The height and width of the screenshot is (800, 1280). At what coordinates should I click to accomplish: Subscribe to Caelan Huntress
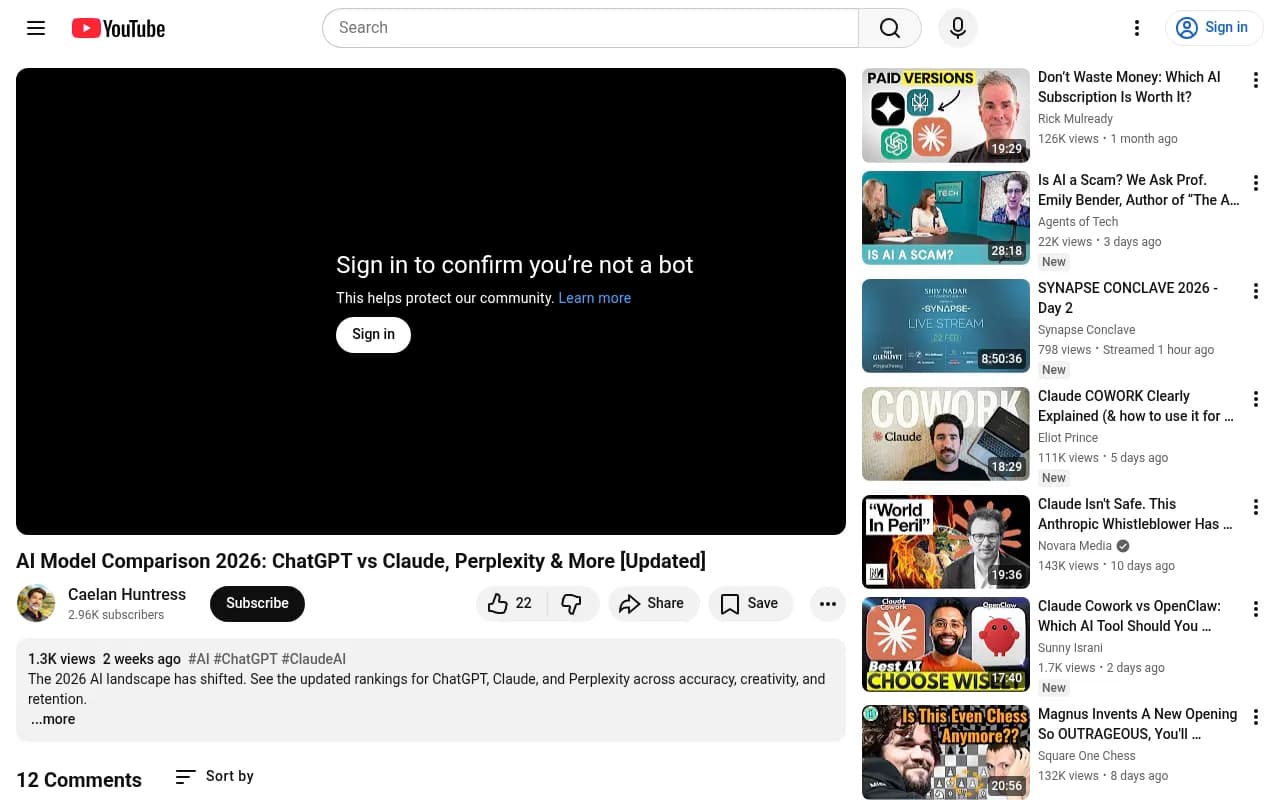pos(257,603)
